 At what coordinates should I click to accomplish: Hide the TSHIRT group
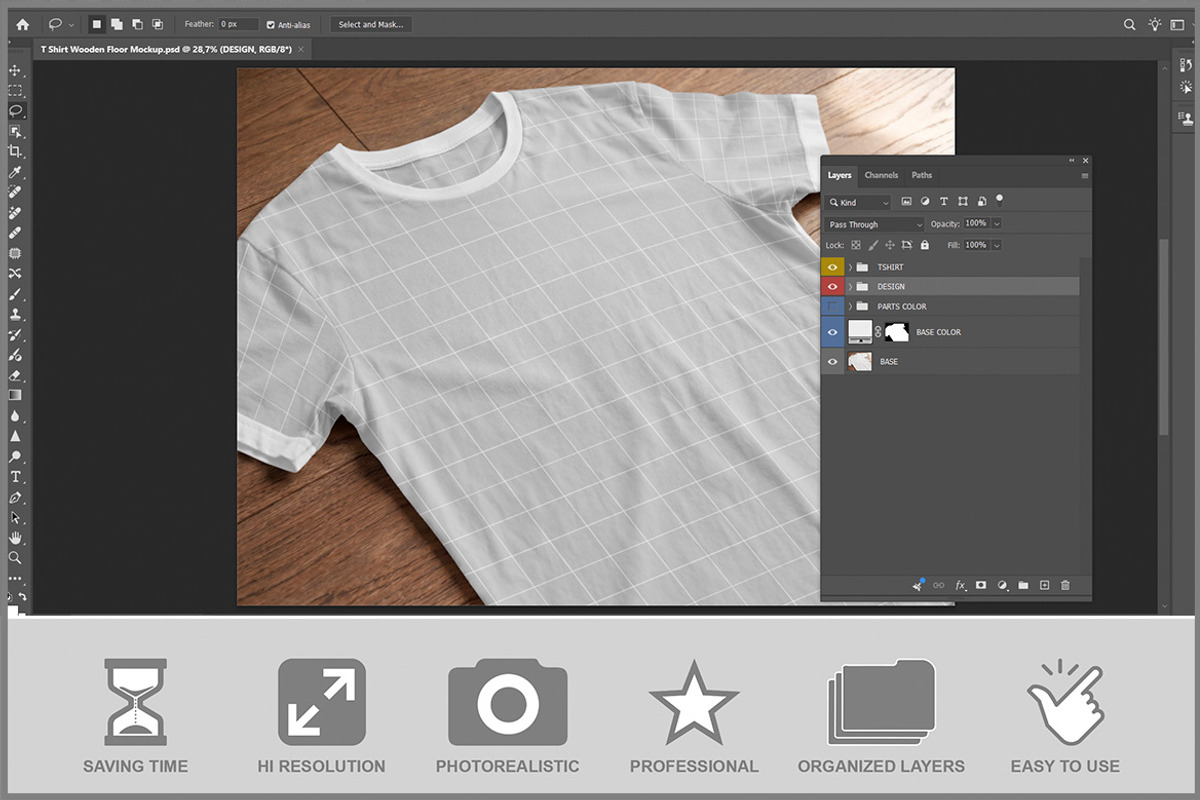pos(832,267)
